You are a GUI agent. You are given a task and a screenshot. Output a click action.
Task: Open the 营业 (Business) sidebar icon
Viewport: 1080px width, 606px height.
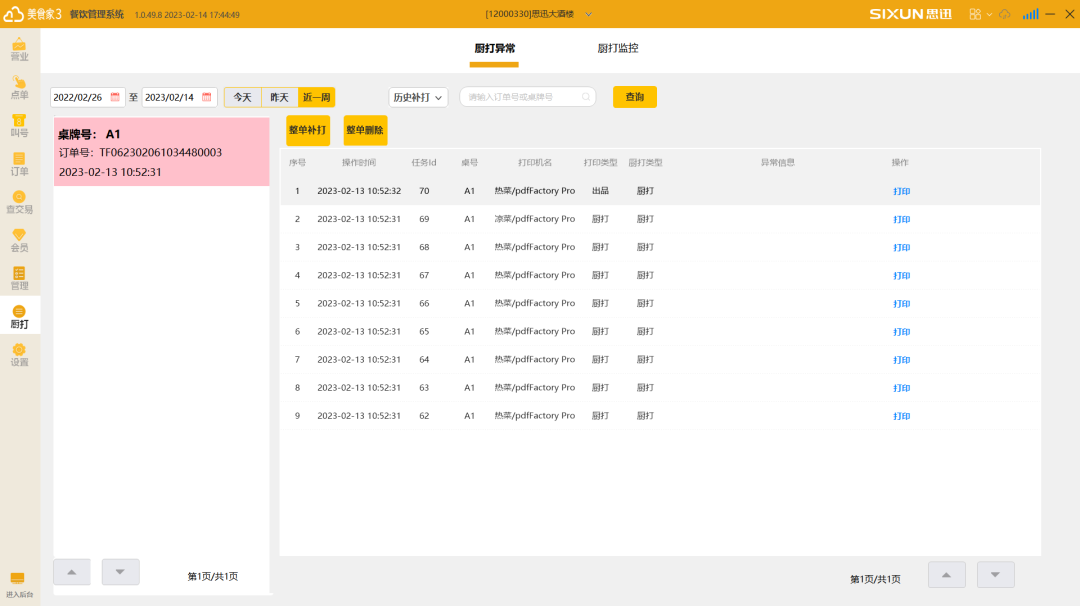click(x=19, y=49)
